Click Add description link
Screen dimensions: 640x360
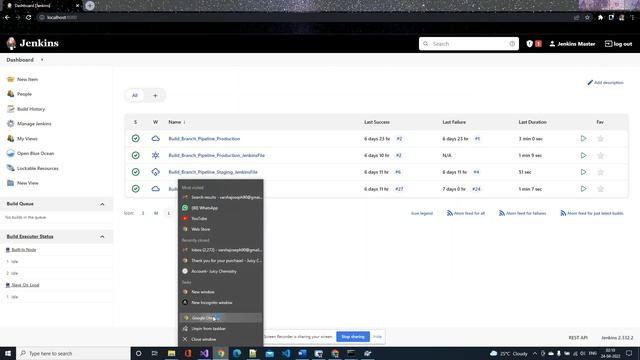[605, 82]
